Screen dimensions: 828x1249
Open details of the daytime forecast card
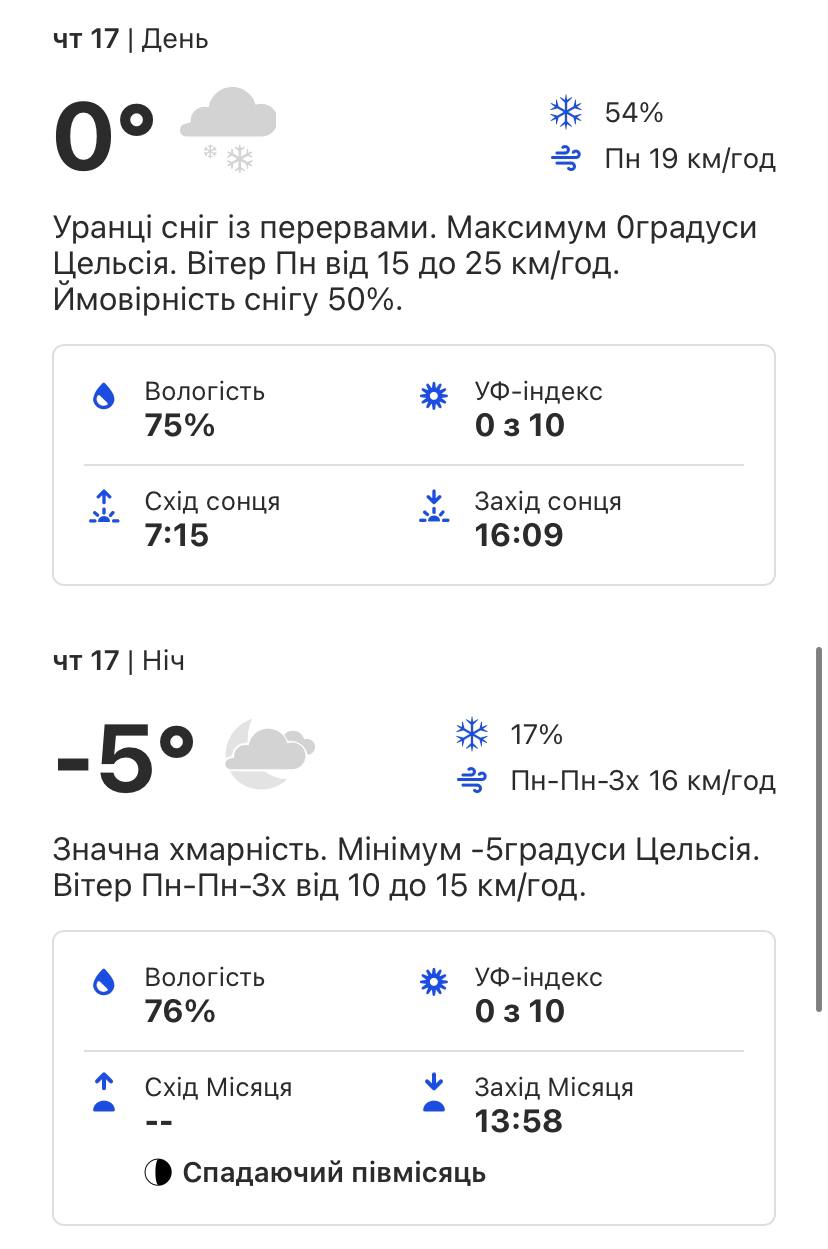coord(414,463)
